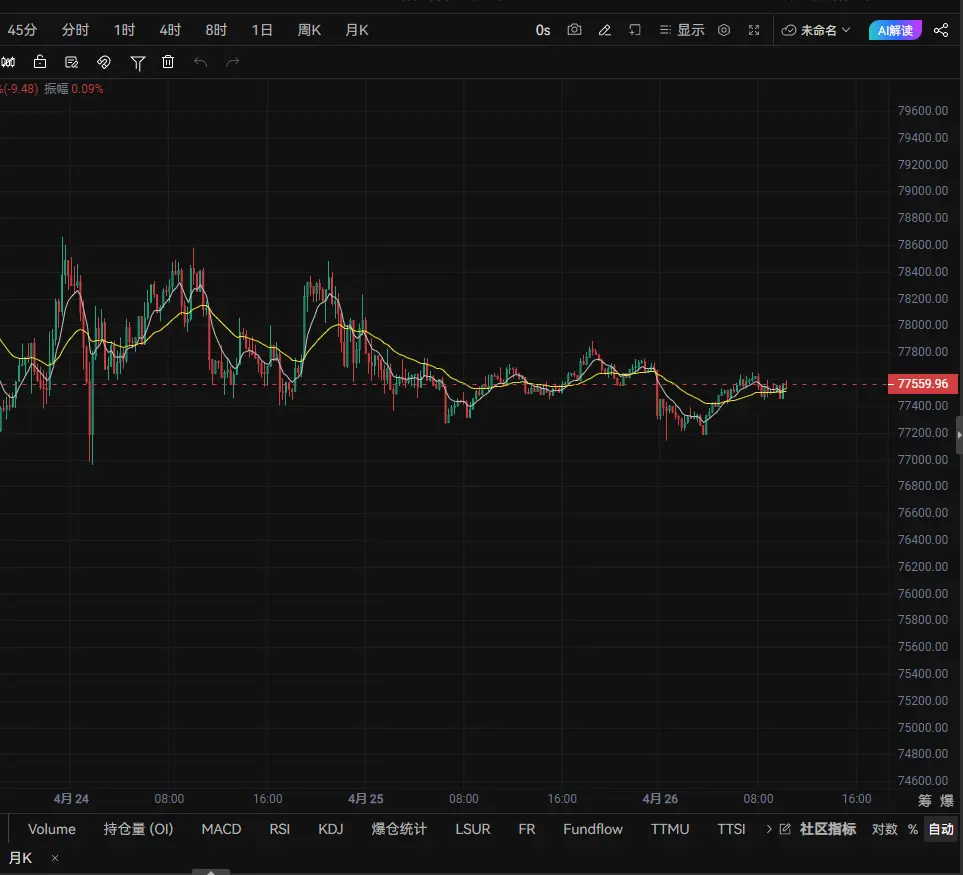
Task: Edit indicator list pencil icon
Action: point(785,829)
